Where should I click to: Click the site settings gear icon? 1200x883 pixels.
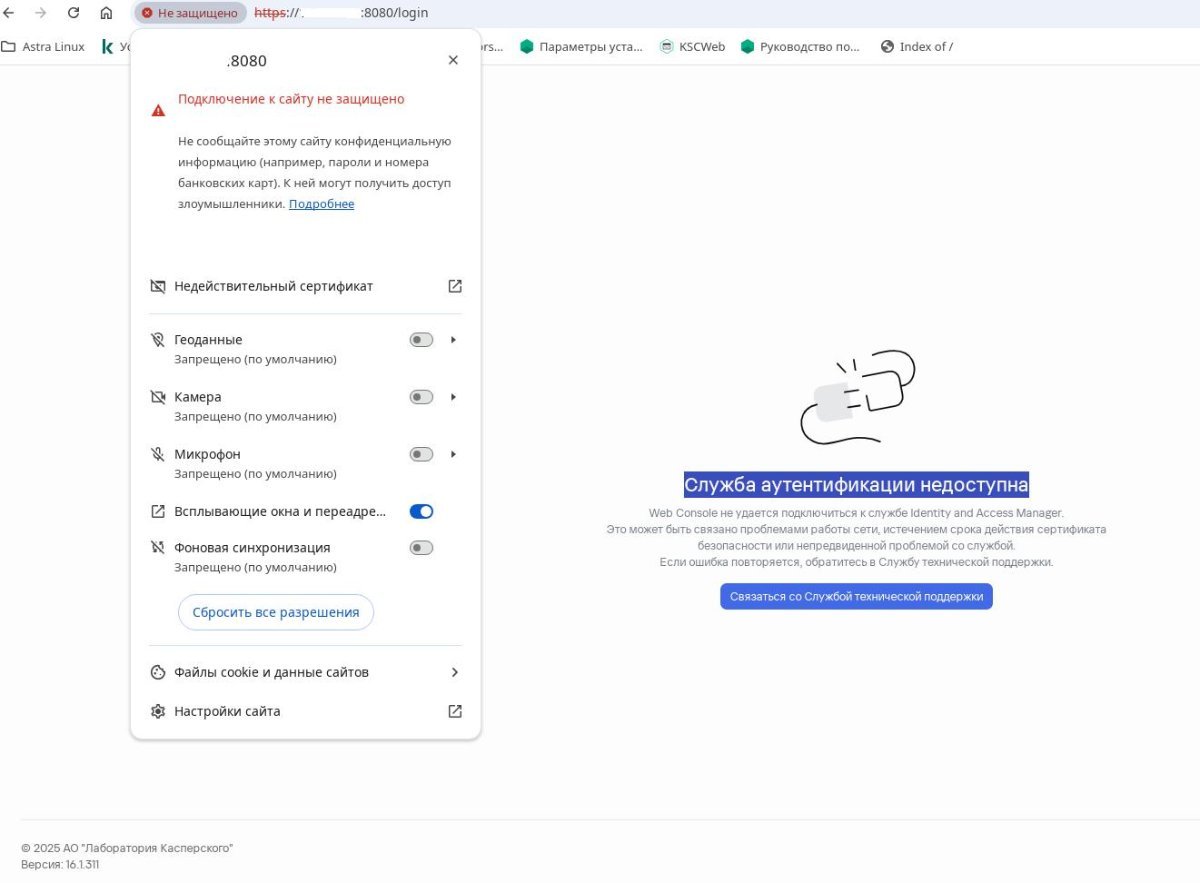pos(157,711)
